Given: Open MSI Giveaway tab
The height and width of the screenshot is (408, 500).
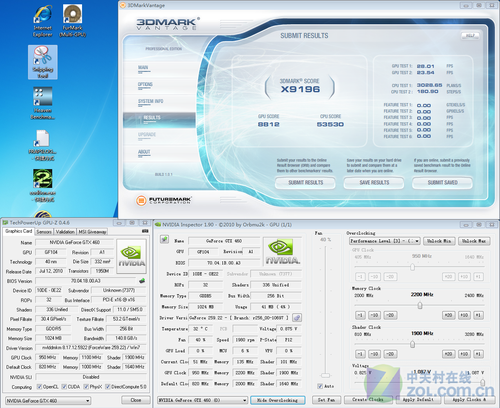Looking at the screenshot, I should pyautogui.click(x=92, y=232).
